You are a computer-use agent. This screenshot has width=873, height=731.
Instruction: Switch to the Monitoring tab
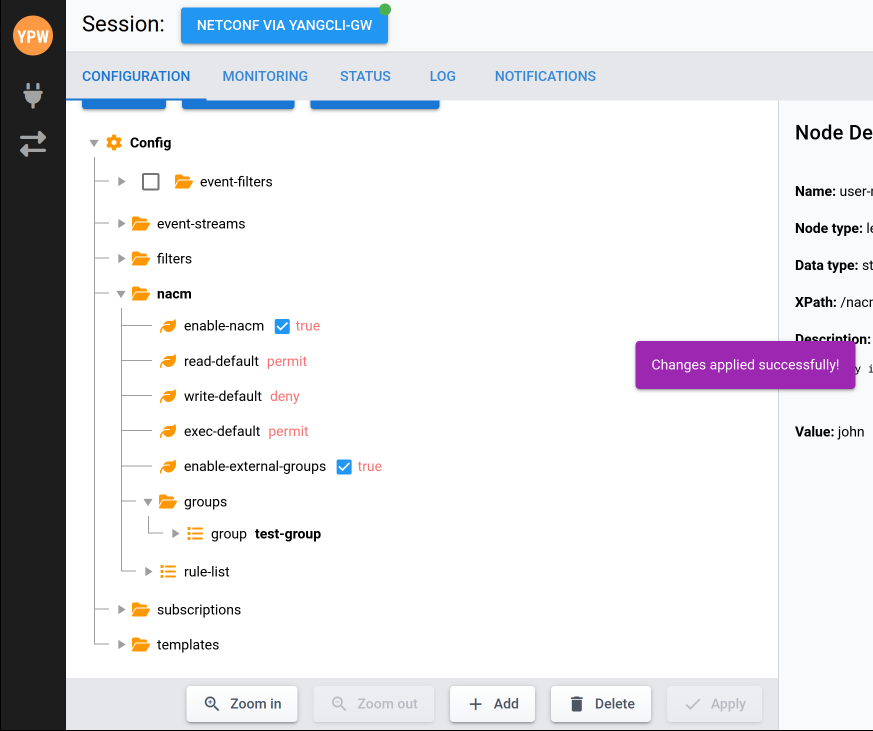(x=265, y=76)
